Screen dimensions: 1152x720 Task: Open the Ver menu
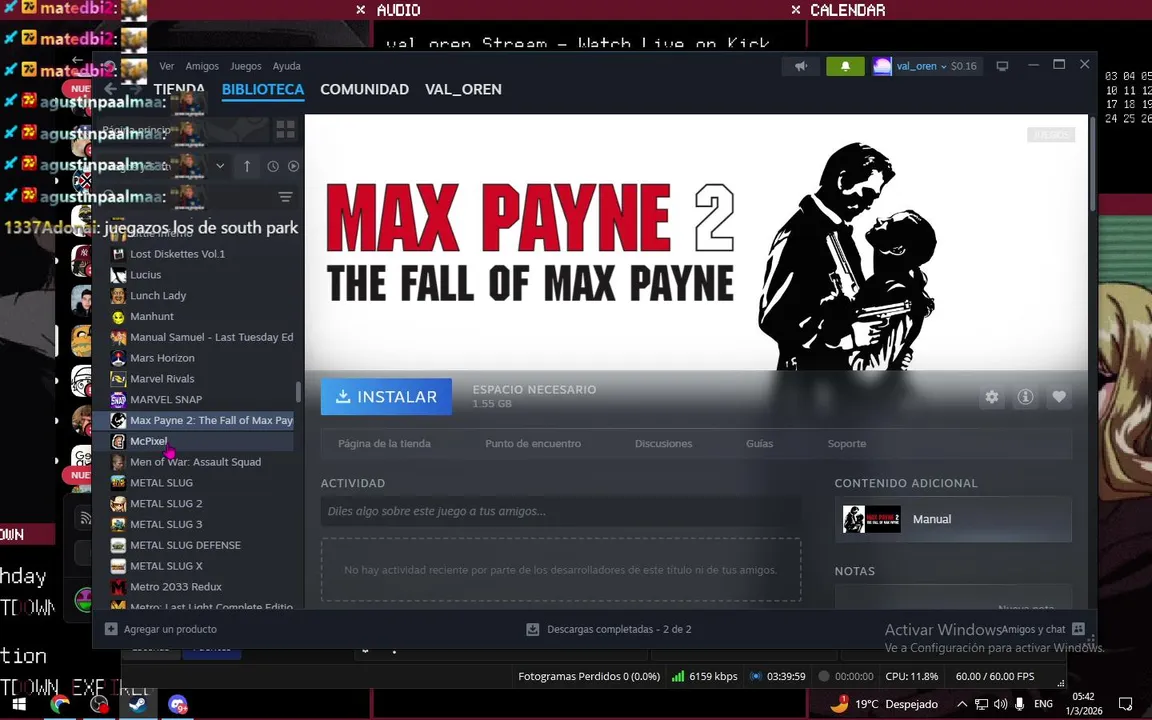167,66
